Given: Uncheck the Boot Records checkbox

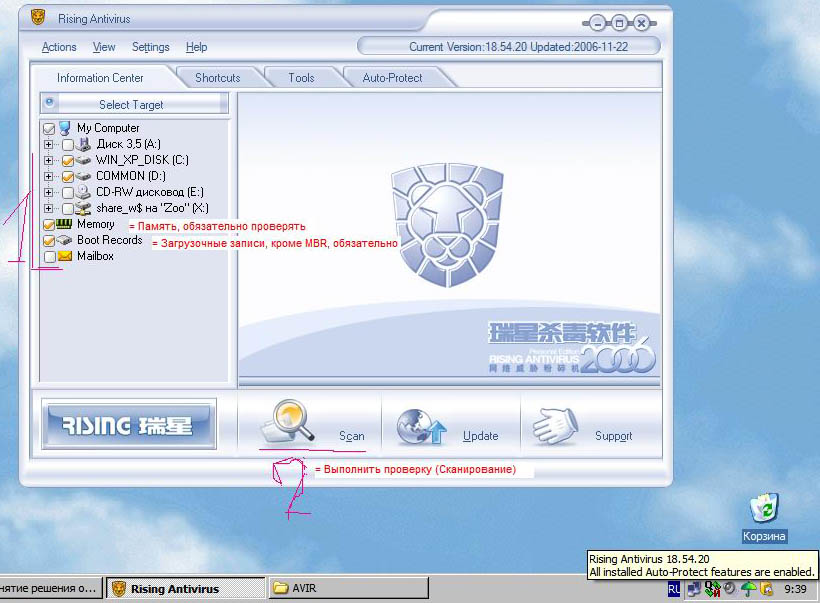Looking at the screenshot, I should 49,241.
